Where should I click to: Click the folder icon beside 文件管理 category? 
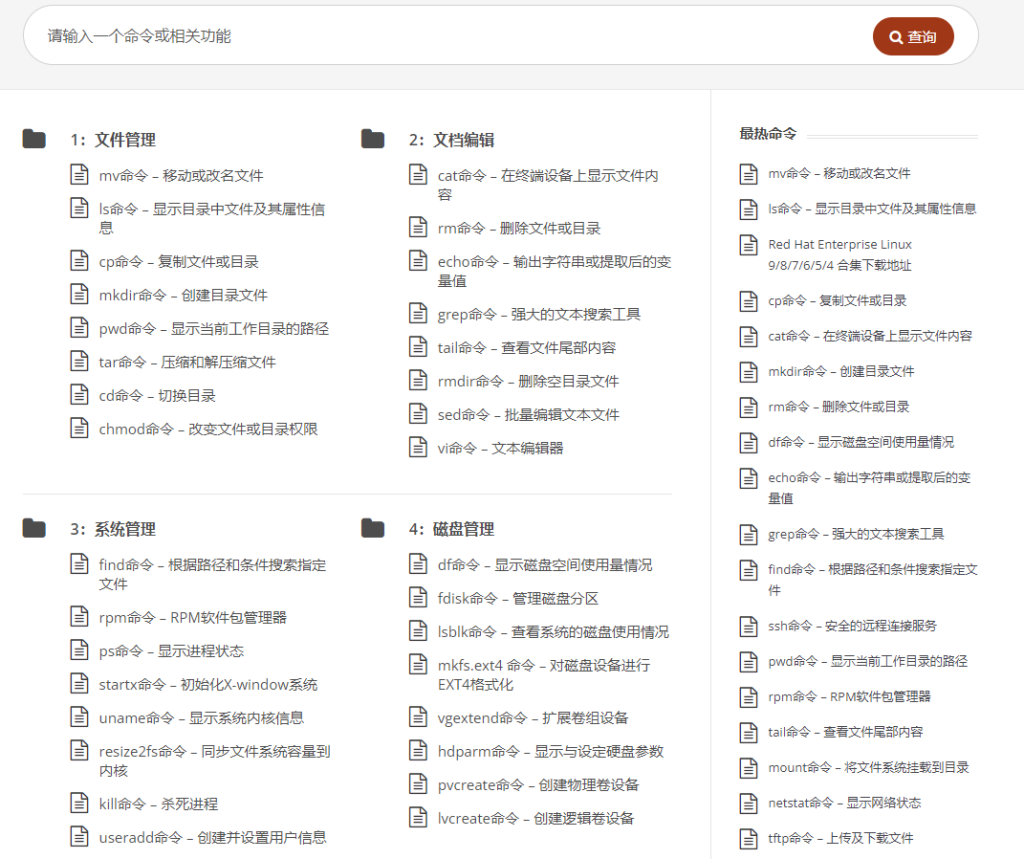[33, 139]
